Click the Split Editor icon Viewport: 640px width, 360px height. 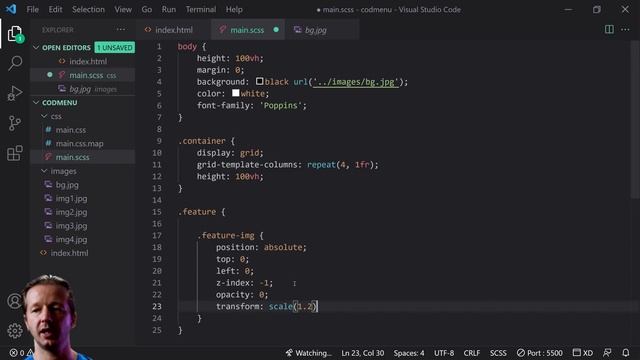[x=609, y=29]
